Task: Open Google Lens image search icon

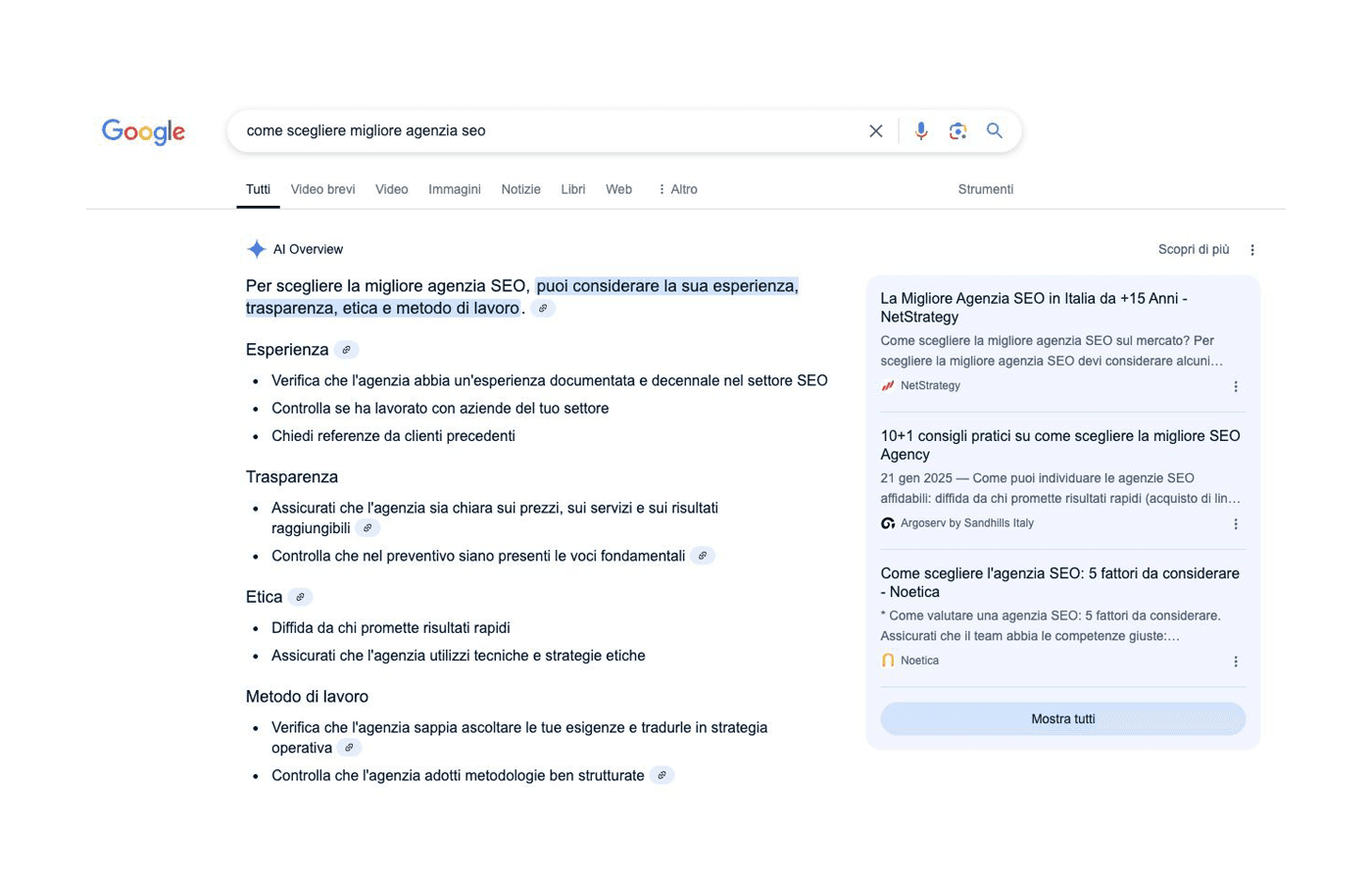Action: tap(957, 131)
